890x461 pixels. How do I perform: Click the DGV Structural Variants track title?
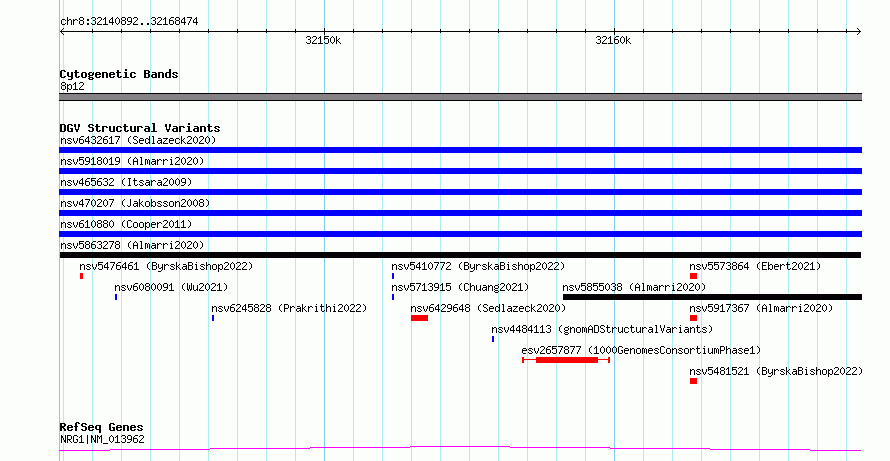[x=140, y=128]
